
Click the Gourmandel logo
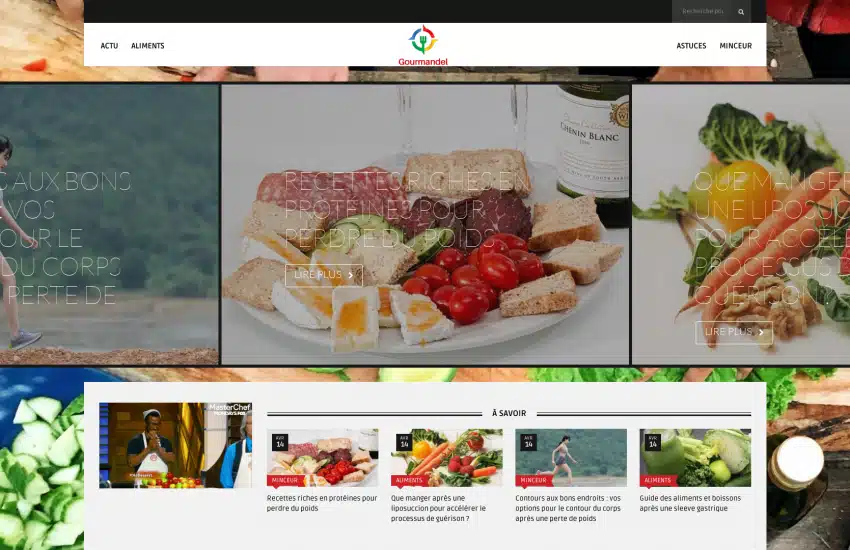[x=423, y=46]
